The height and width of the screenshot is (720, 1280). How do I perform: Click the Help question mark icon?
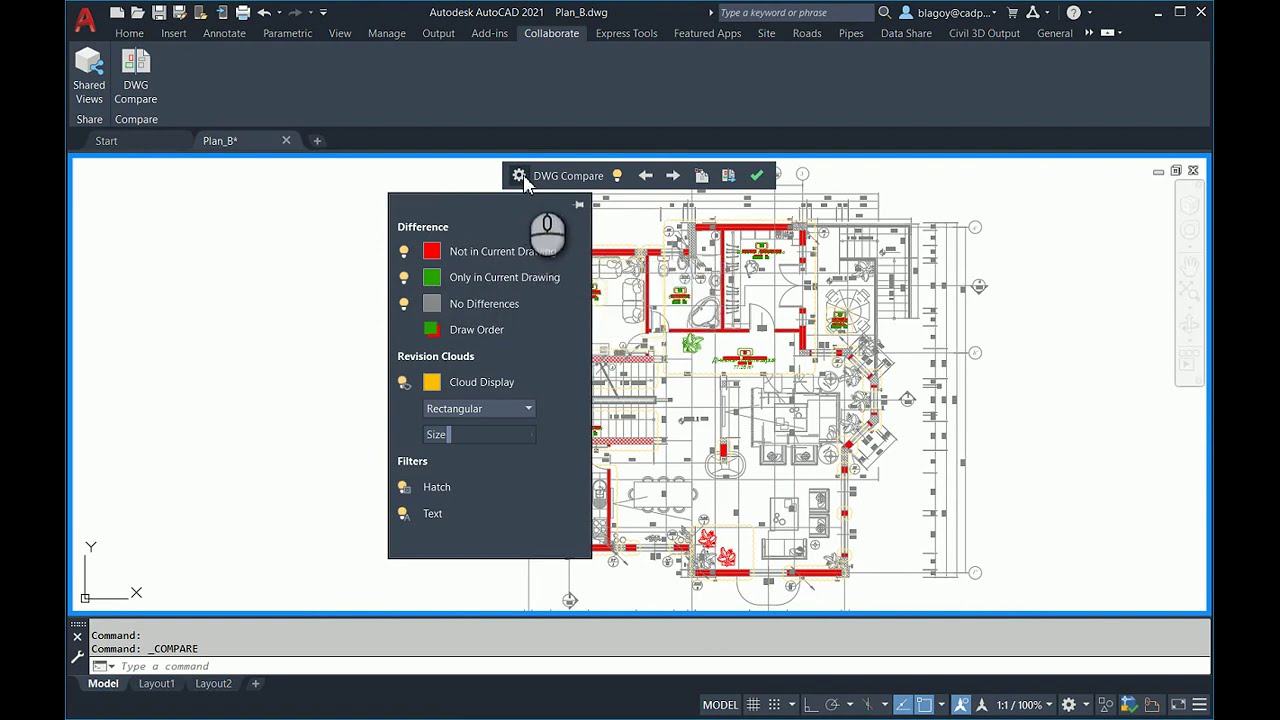(1073, 13)
